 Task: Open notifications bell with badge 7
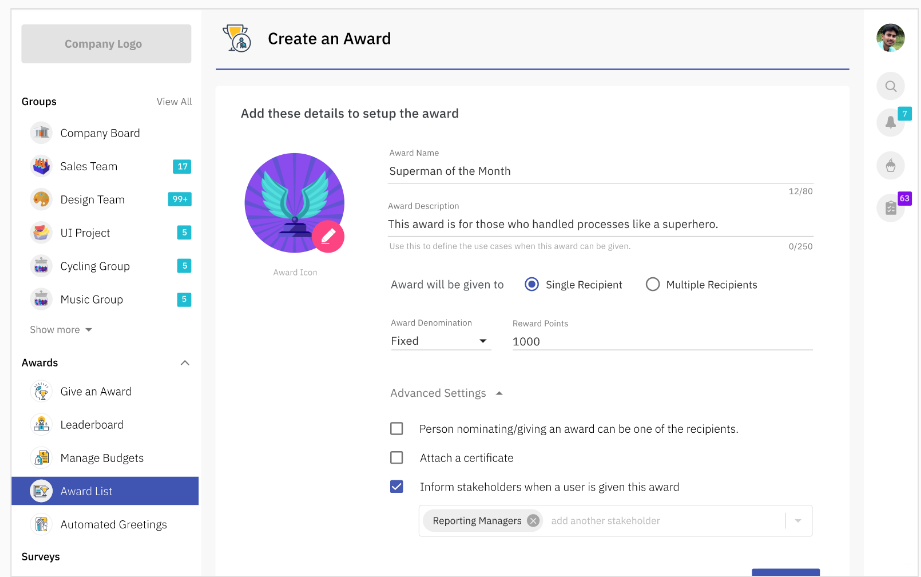[890, 122]
